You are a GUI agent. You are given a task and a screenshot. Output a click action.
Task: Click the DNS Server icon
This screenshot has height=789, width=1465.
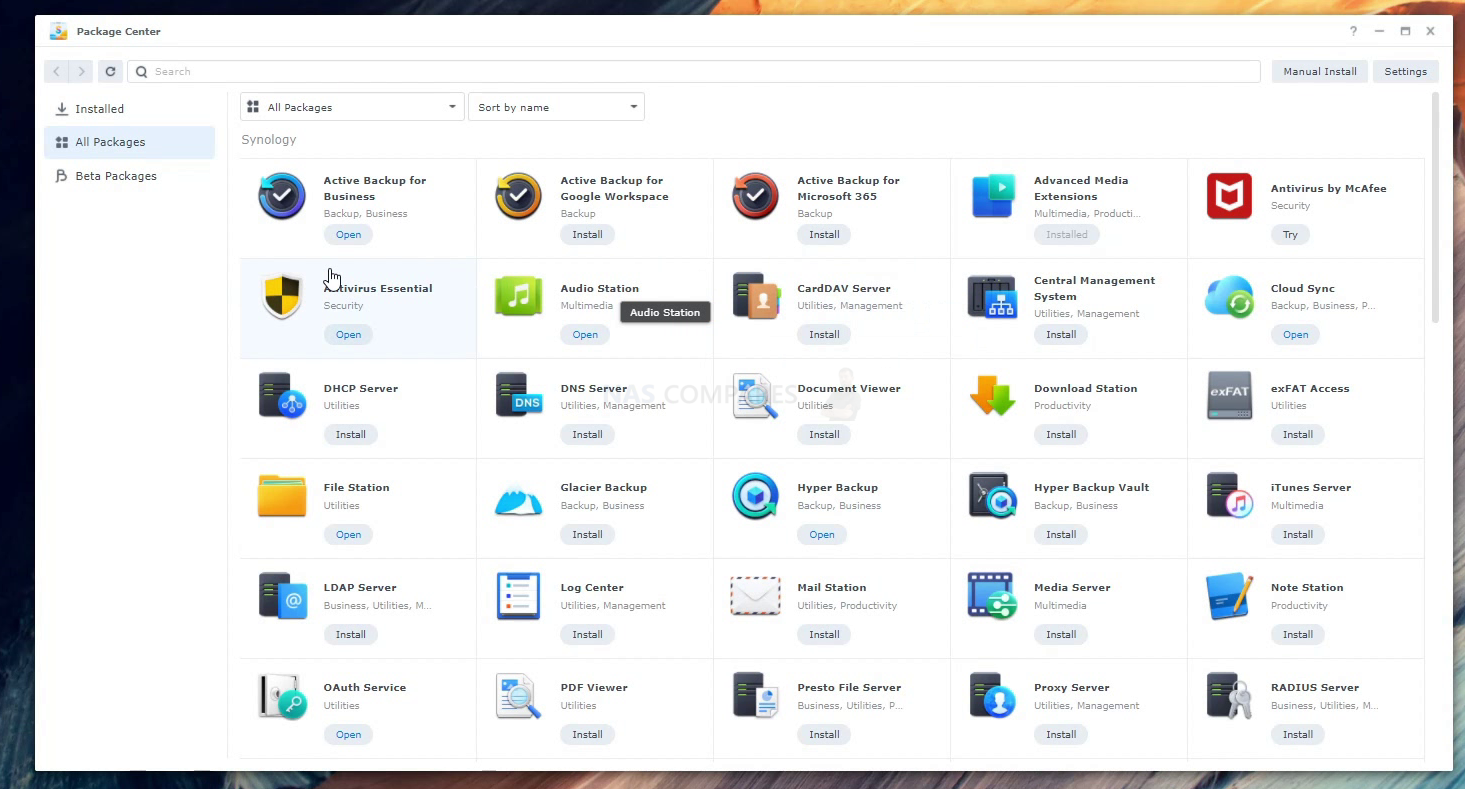519,396
